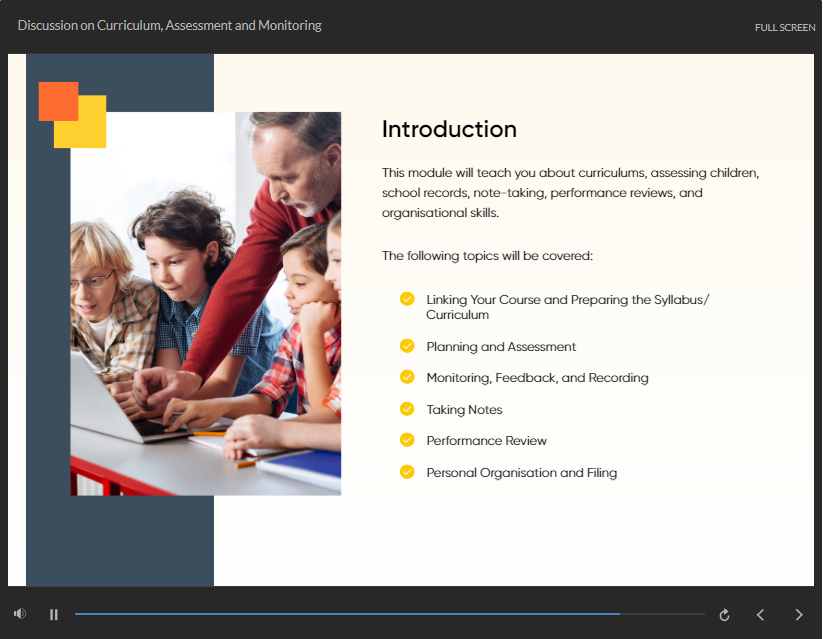The width and height of the screenshot is (823, 639).
Task: Mute the course audio volume icon
Action: click(20, 613)
